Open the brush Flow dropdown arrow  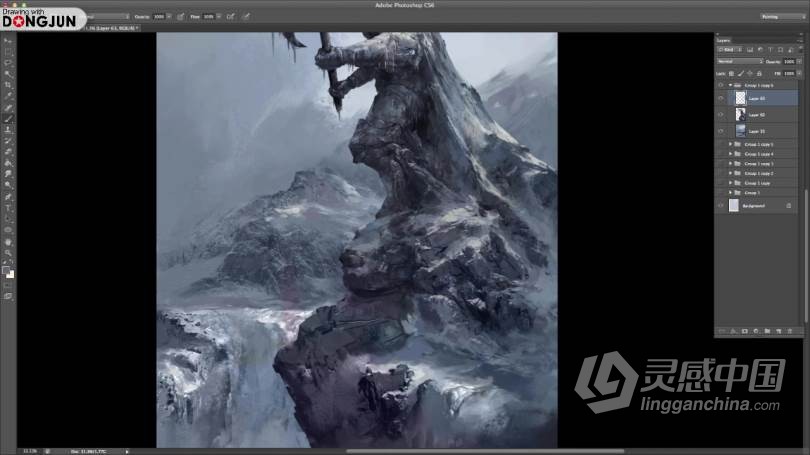pyautogui.click(x=219, y=17)
